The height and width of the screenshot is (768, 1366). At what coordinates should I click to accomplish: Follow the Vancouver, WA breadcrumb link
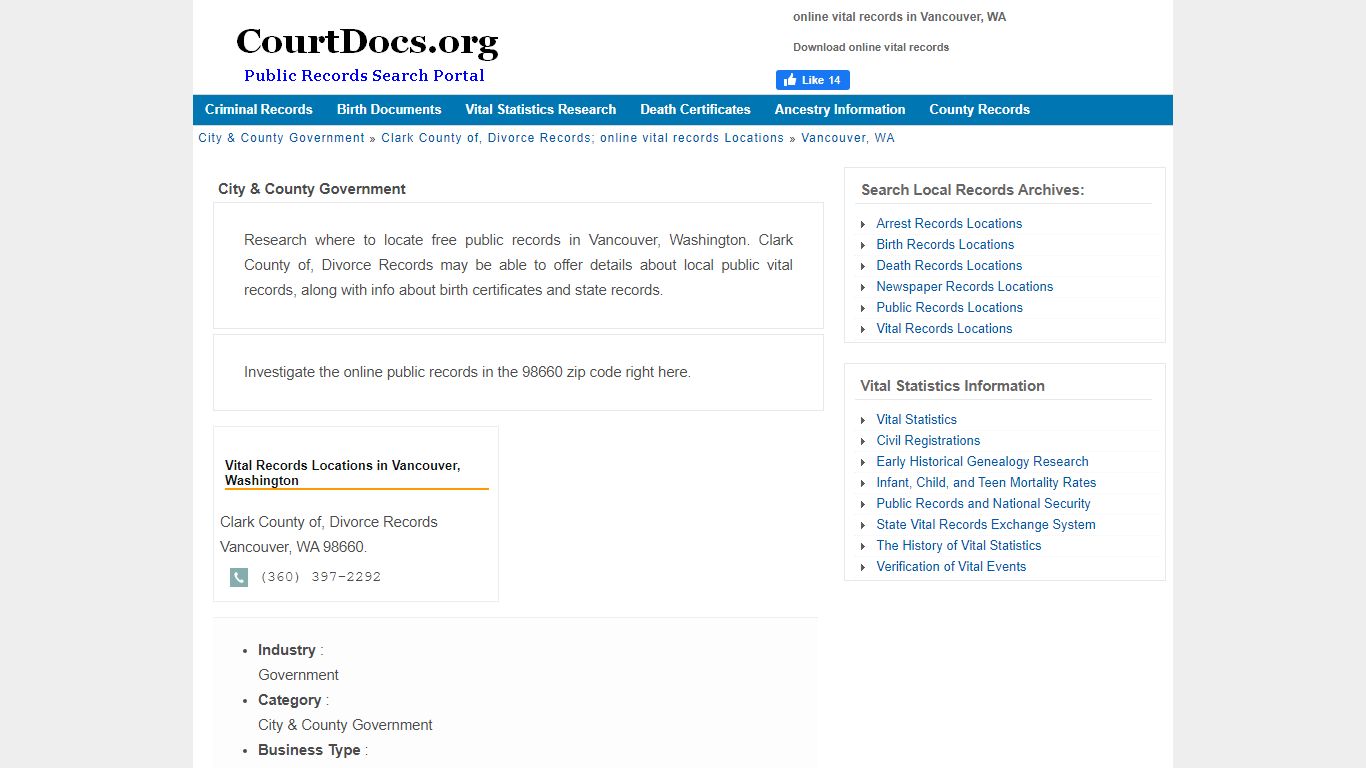[848, 138]
